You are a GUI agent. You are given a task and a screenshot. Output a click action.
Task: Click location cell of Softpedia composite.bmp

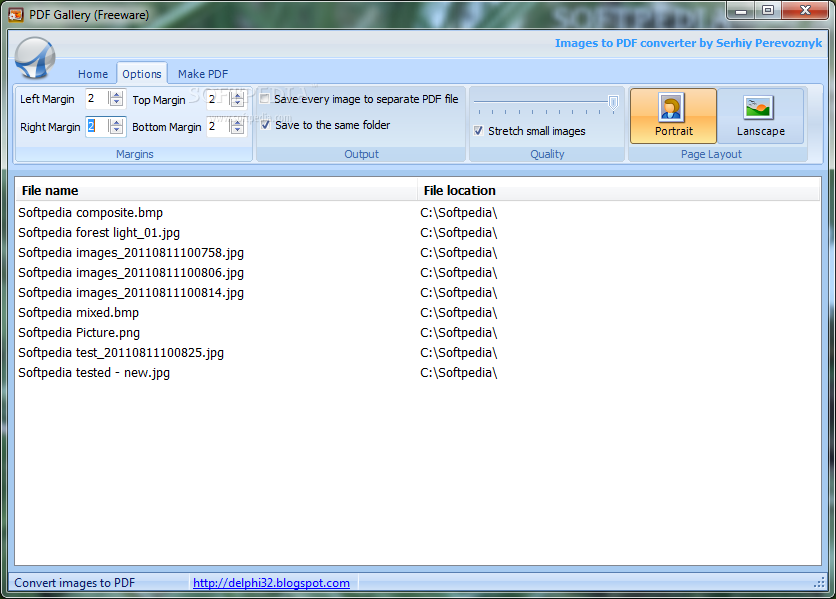pos(459,213)
